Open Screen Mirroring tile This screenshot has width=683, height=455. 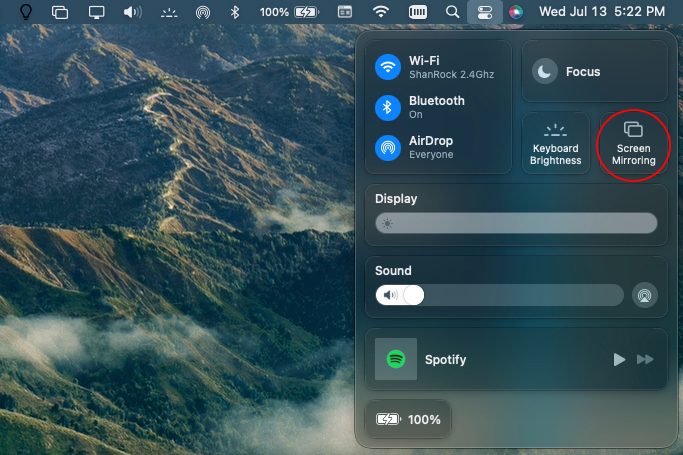point(633,143)
